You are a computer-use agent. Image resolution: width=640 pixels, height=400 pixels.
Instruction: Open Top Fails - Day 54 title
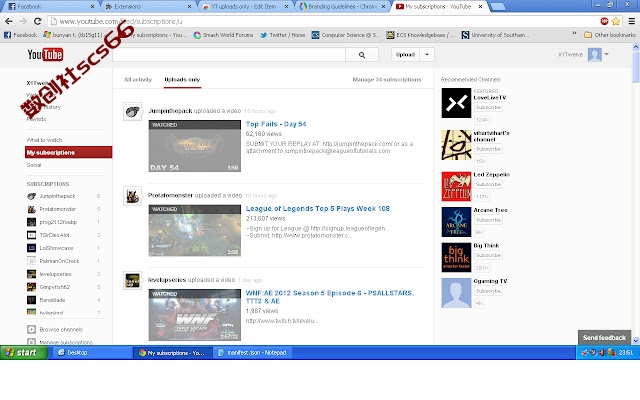tap(276, 124)
